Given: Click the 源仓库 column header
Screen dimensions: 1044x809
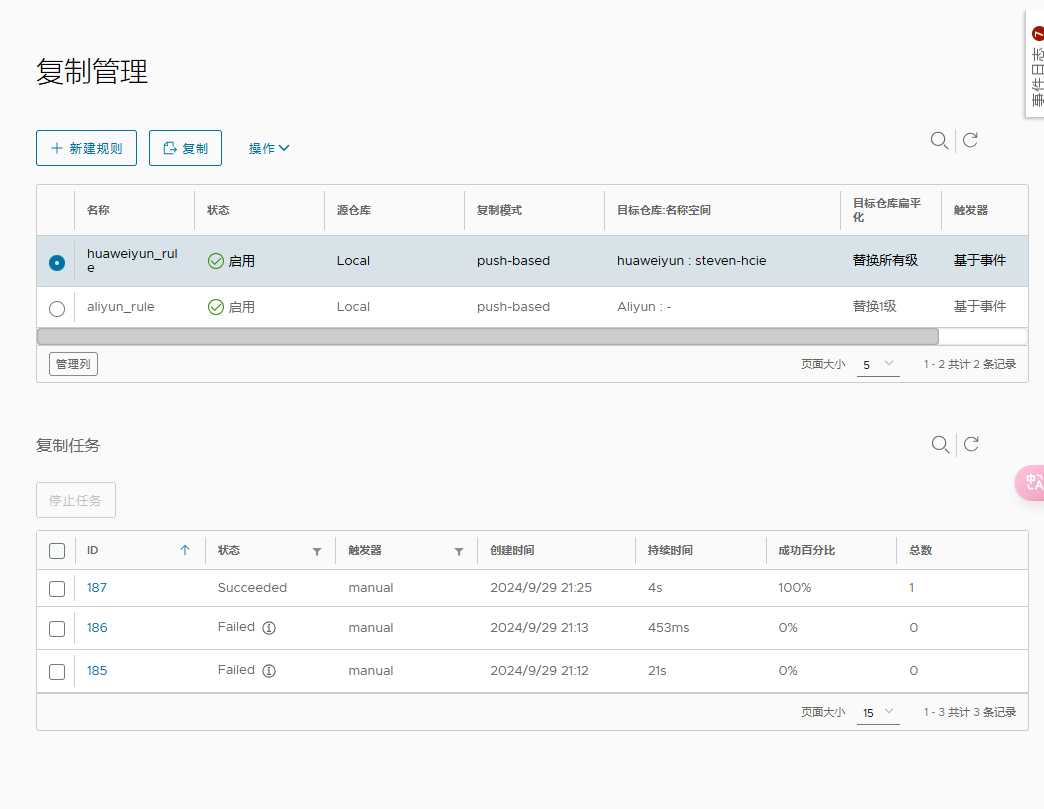Looking at the screenshot, I should coord(354,210).
